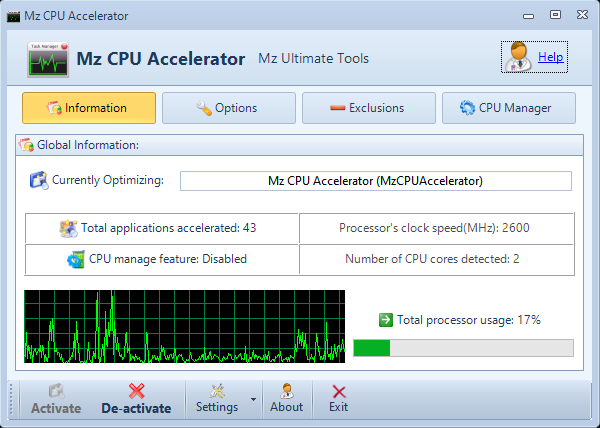This screenshot has width=600, height=428.
Task: Click the Task Manager heartbeat logo icon
Action: [x=48, y=60]
